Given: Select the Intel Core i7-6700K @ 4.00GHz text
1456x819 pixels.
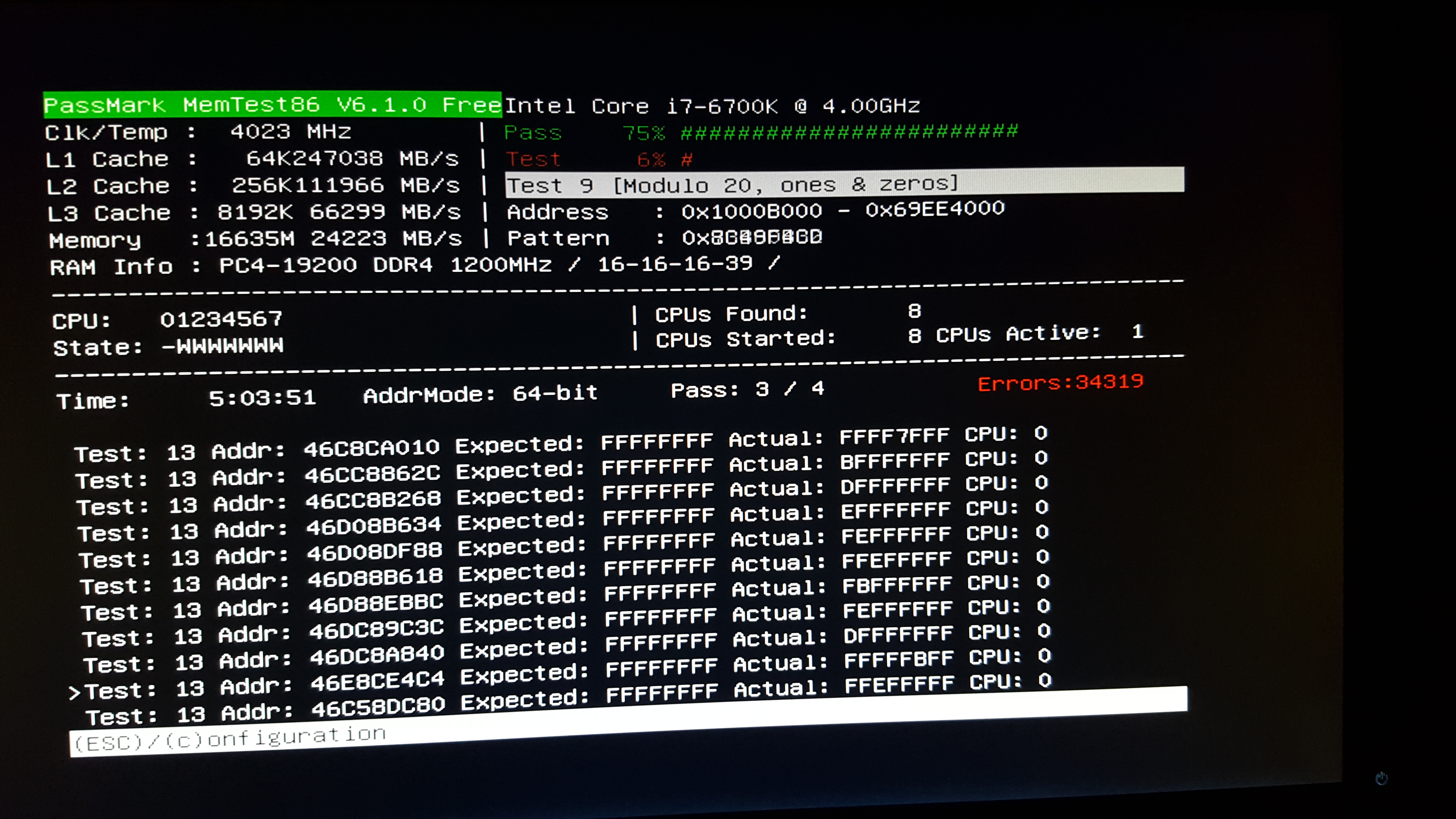Looking at the screenshot, I should (712, 106).
